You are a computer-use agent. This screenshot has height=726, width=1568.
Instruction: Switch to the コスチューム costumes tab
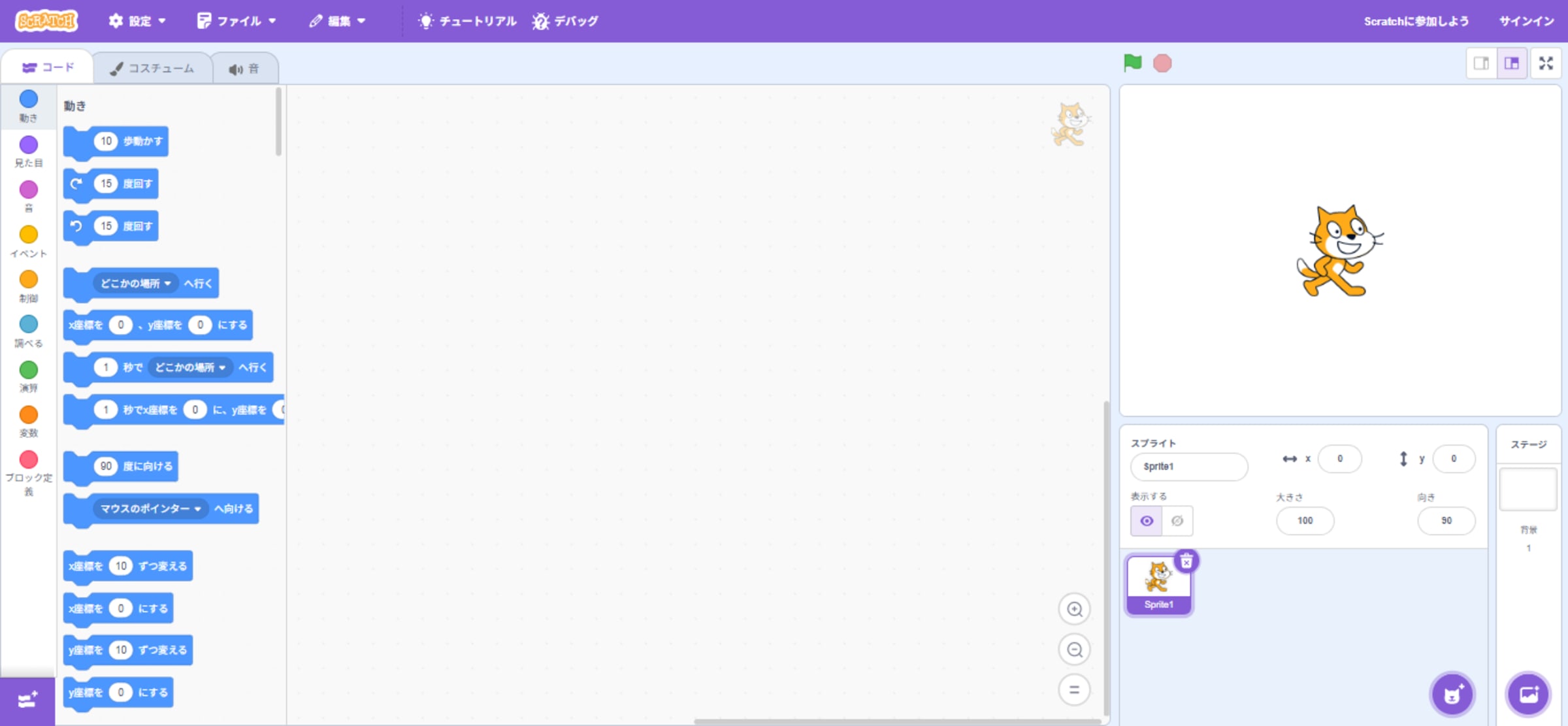(x=152, y=69)
